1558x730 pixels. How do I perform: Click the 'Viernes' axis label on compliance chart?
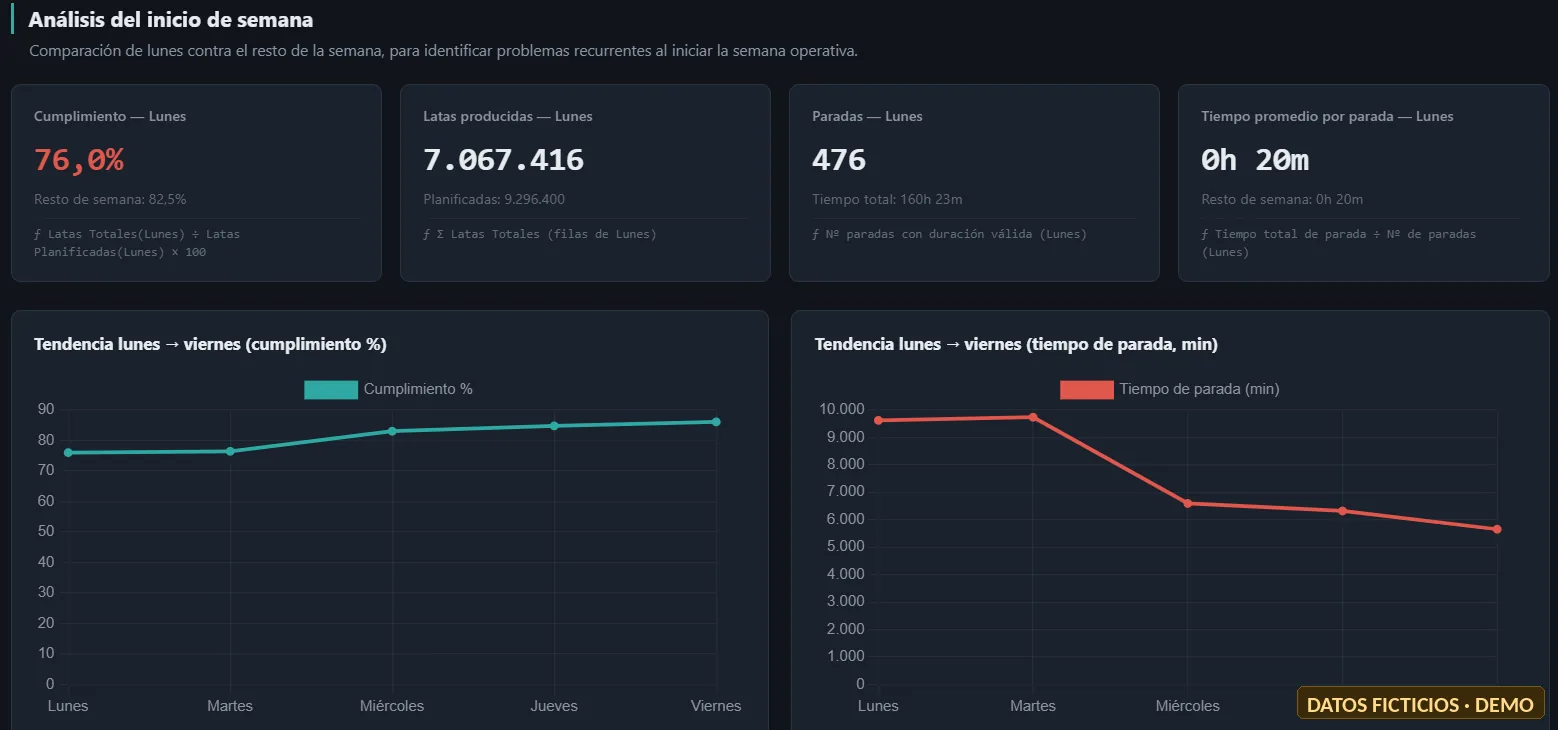coord(716,706)
